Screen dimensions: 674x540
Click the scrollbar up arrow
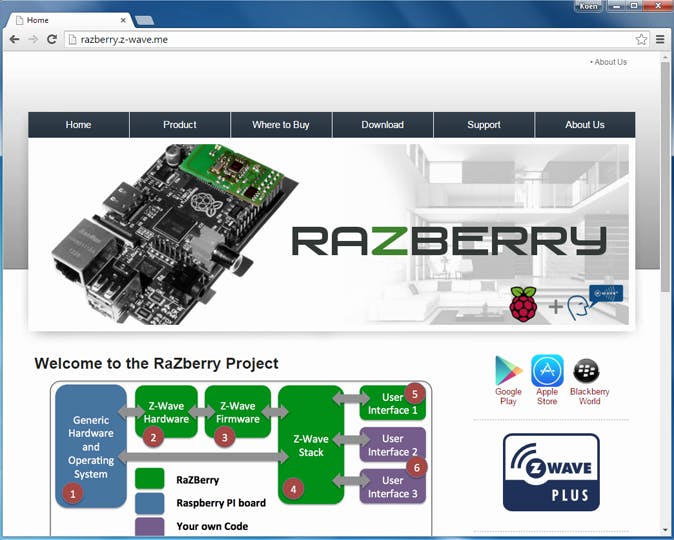pos(665,57)
